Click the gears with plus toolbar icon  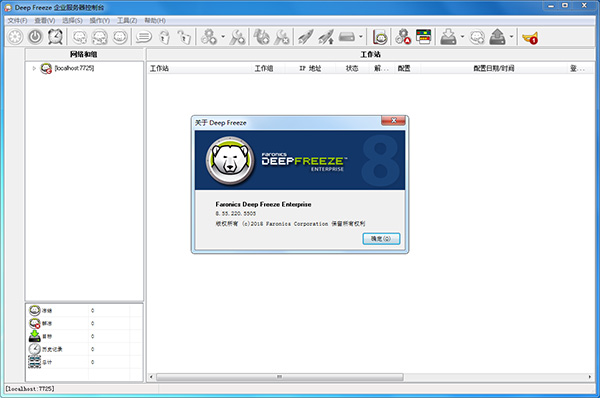coord(209,37)
